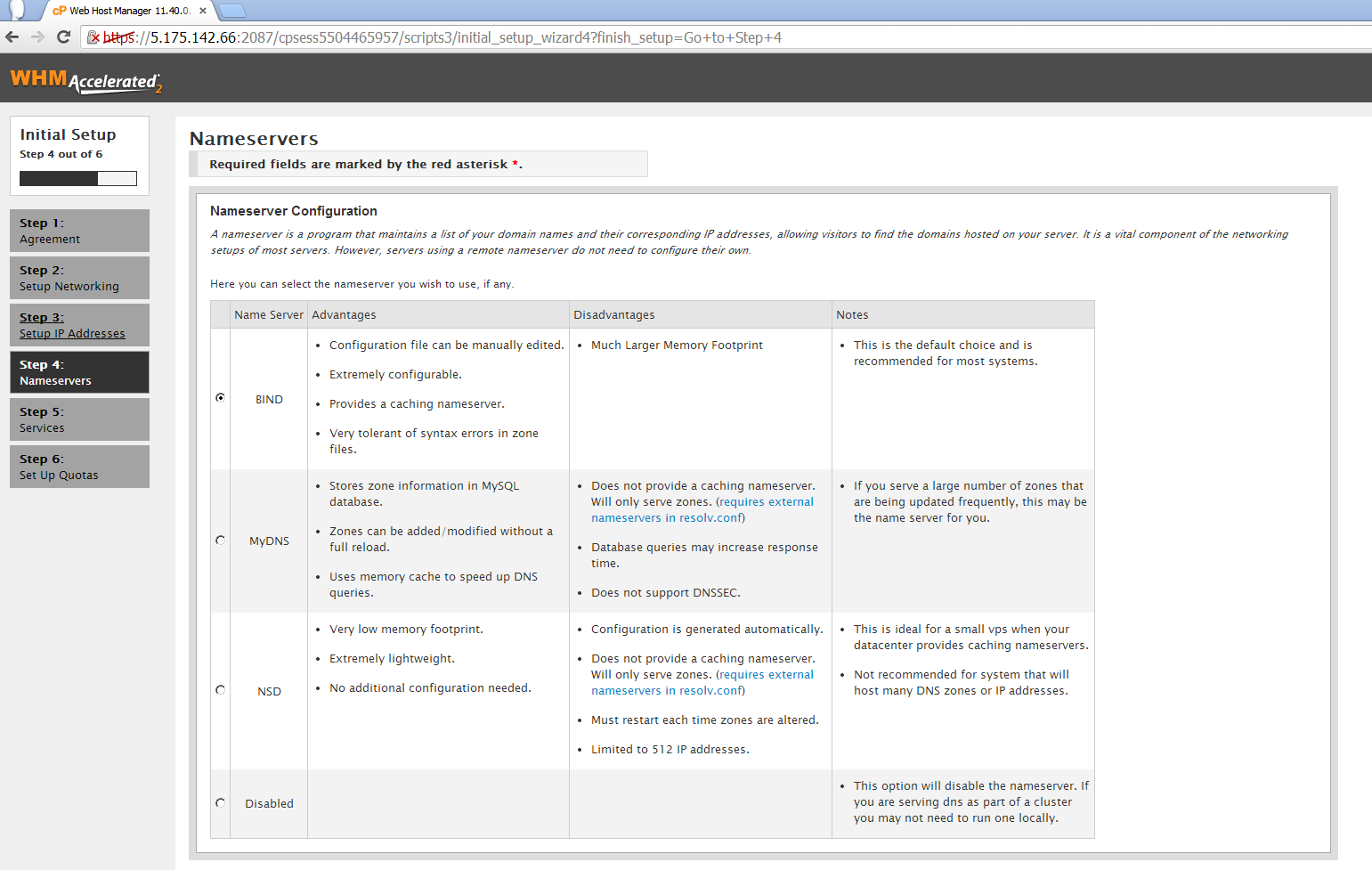Choose the MyDNS radio option
The width and height of the screenshot is (1372, 870).
221,540
